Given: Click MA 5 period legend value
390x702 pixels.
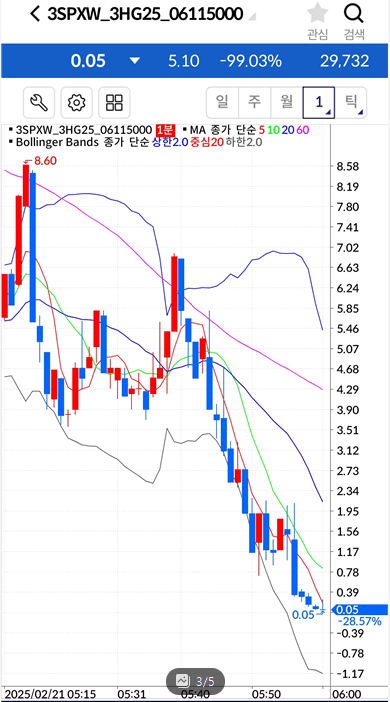Looking at the screenshot, I should click(261, 130).
